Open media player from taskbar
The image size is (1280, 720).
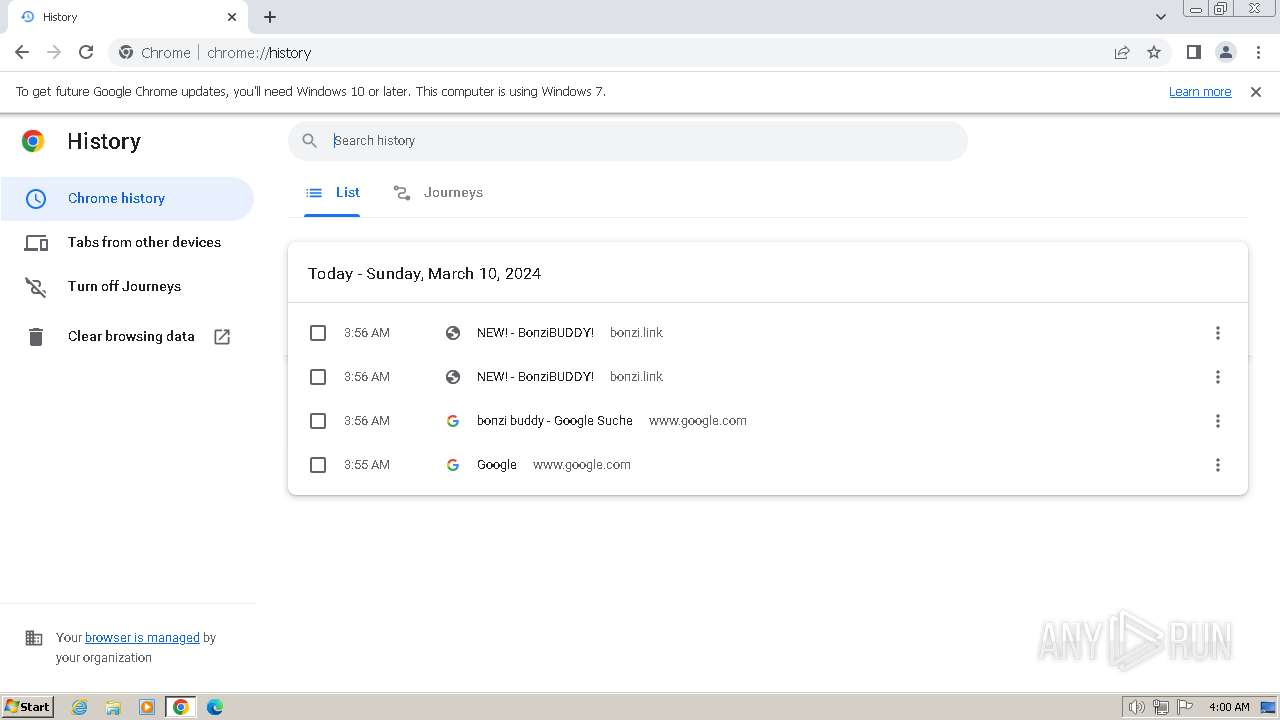(x=147, y=707)
